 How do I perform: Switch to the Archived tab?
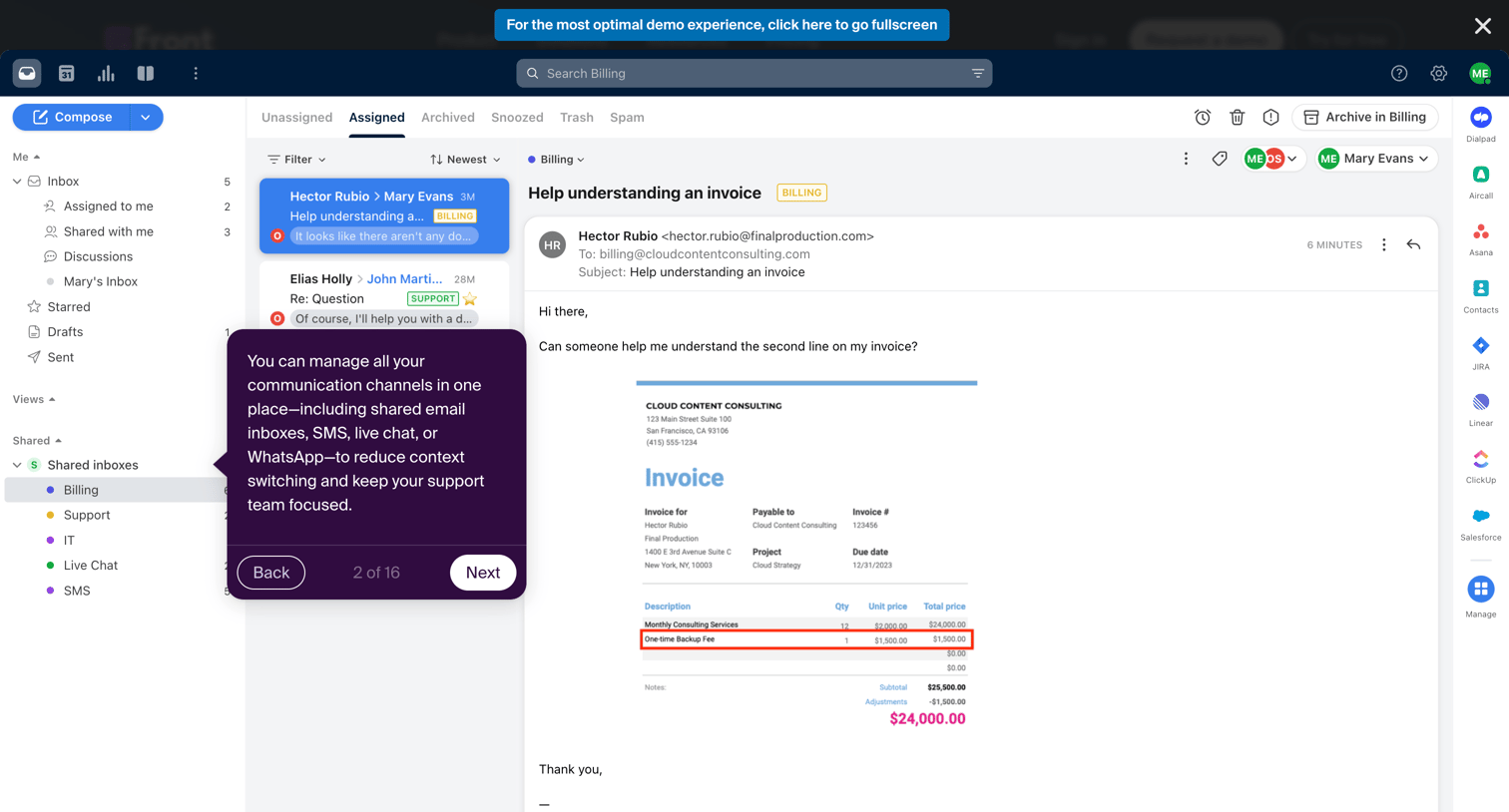click(x=448, y=118)
